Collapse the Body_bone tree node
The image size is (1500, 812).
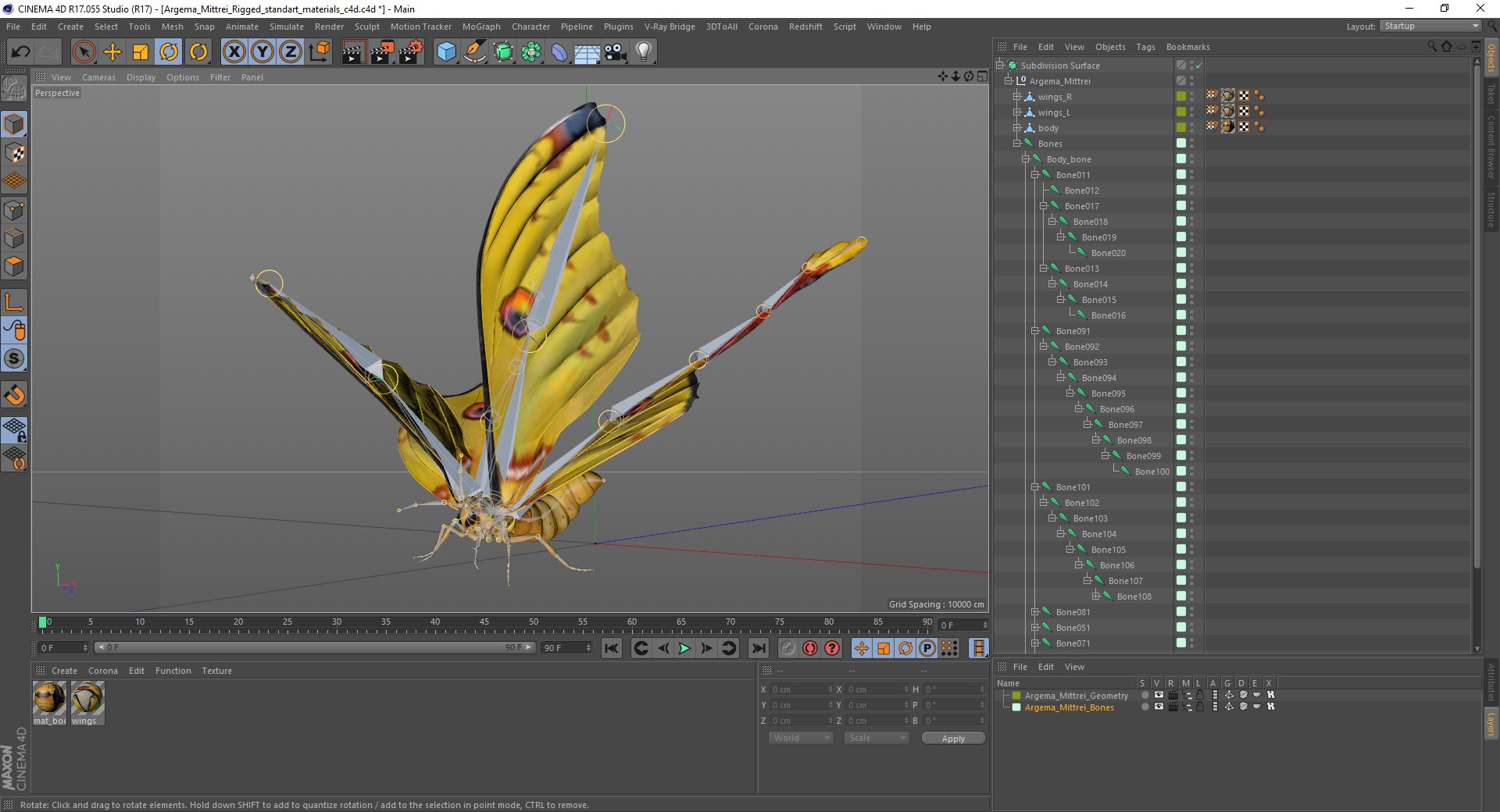pyautogui.click(x=1026, y=159)
